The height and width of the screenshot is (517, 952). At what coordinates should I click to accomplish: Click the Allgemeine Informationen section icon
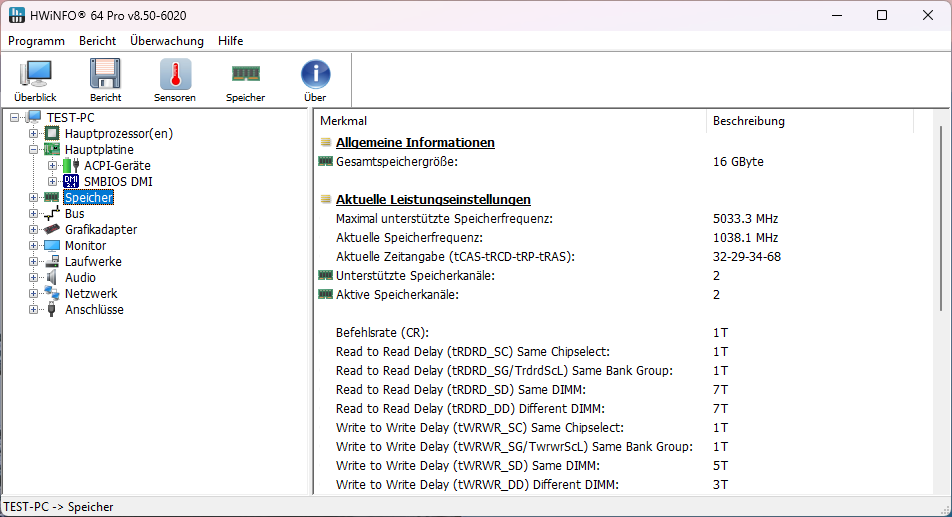[325, 143]
